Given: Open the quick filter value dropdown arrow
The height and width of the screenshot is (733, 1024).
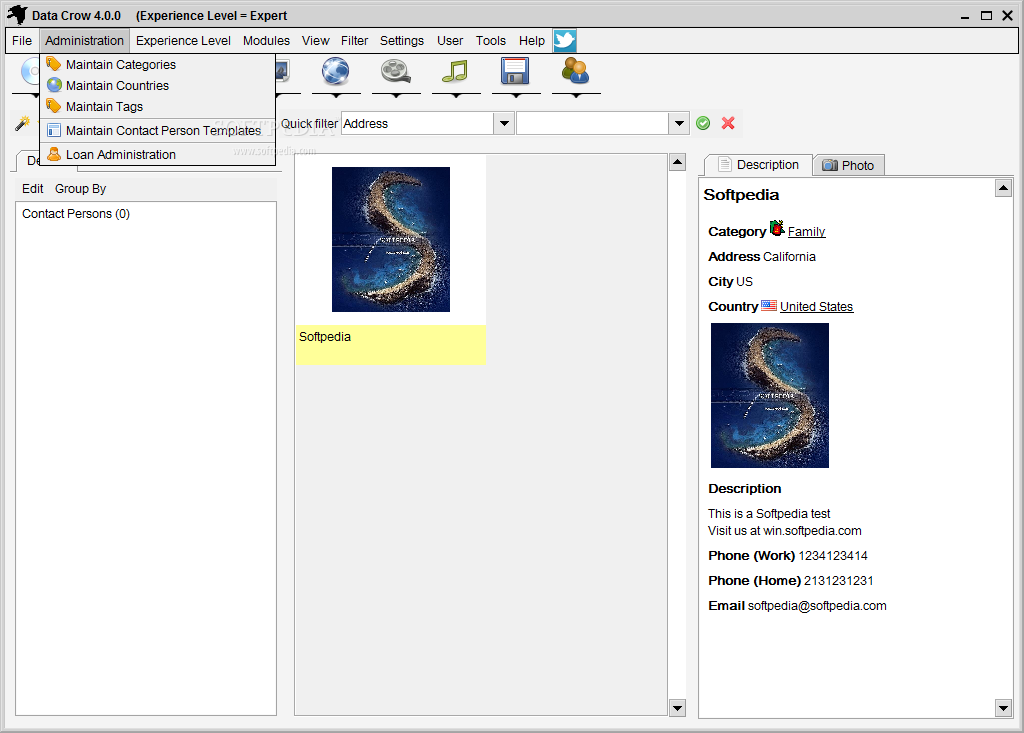Looking at the screenshot, I should coord(679,123).
